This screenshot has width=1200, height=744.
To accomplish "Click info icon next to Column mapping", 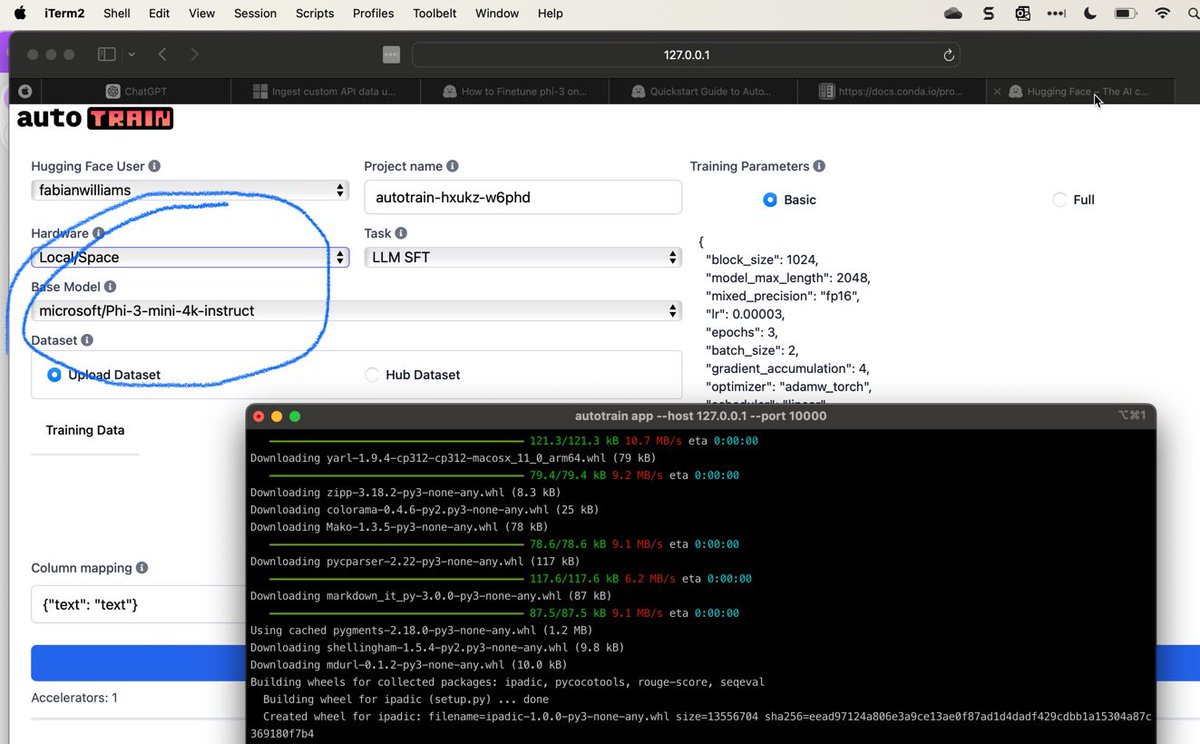I will pos(142,568).
